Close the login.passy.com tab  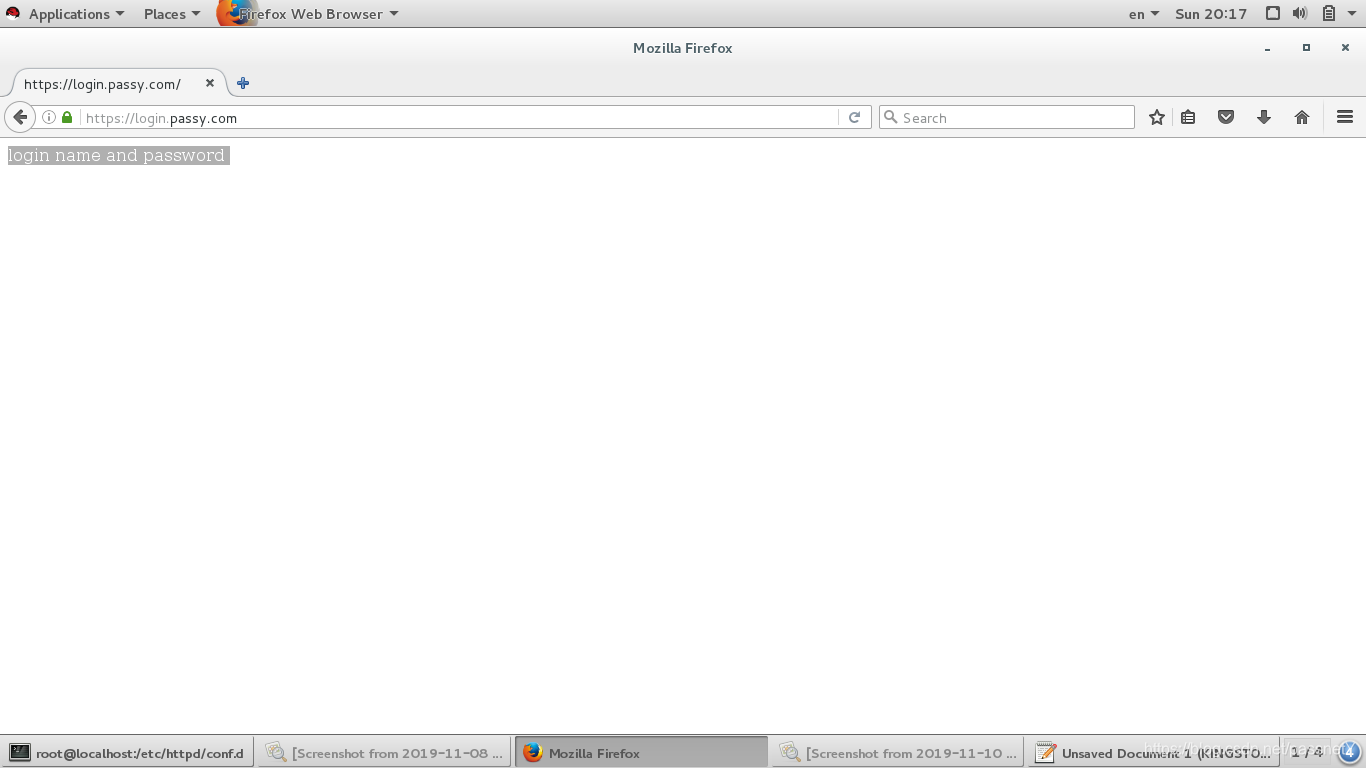pos(210,83)
